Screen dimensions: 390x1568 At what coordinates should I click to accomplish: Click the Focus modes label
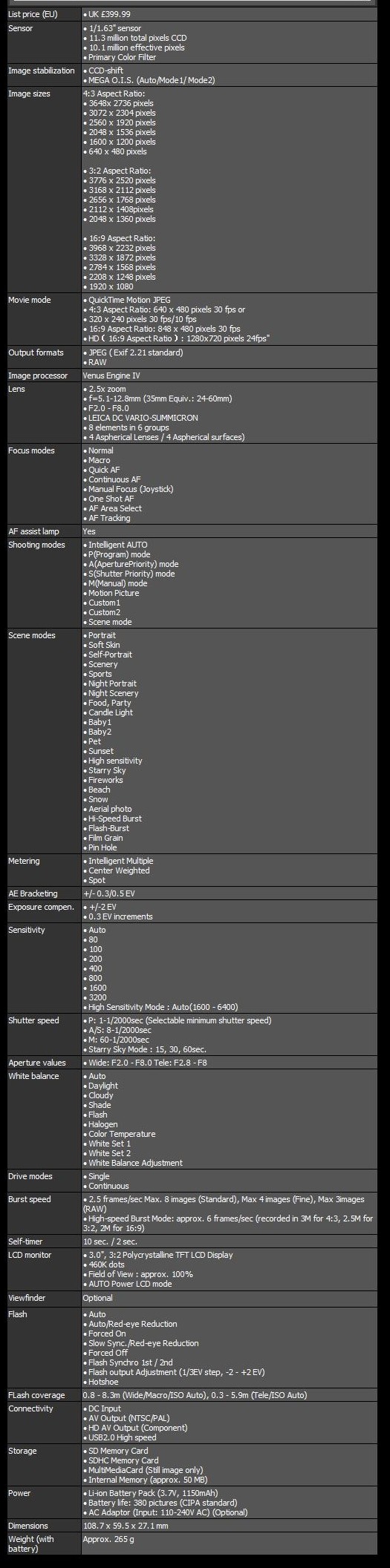tap(32, 450)
